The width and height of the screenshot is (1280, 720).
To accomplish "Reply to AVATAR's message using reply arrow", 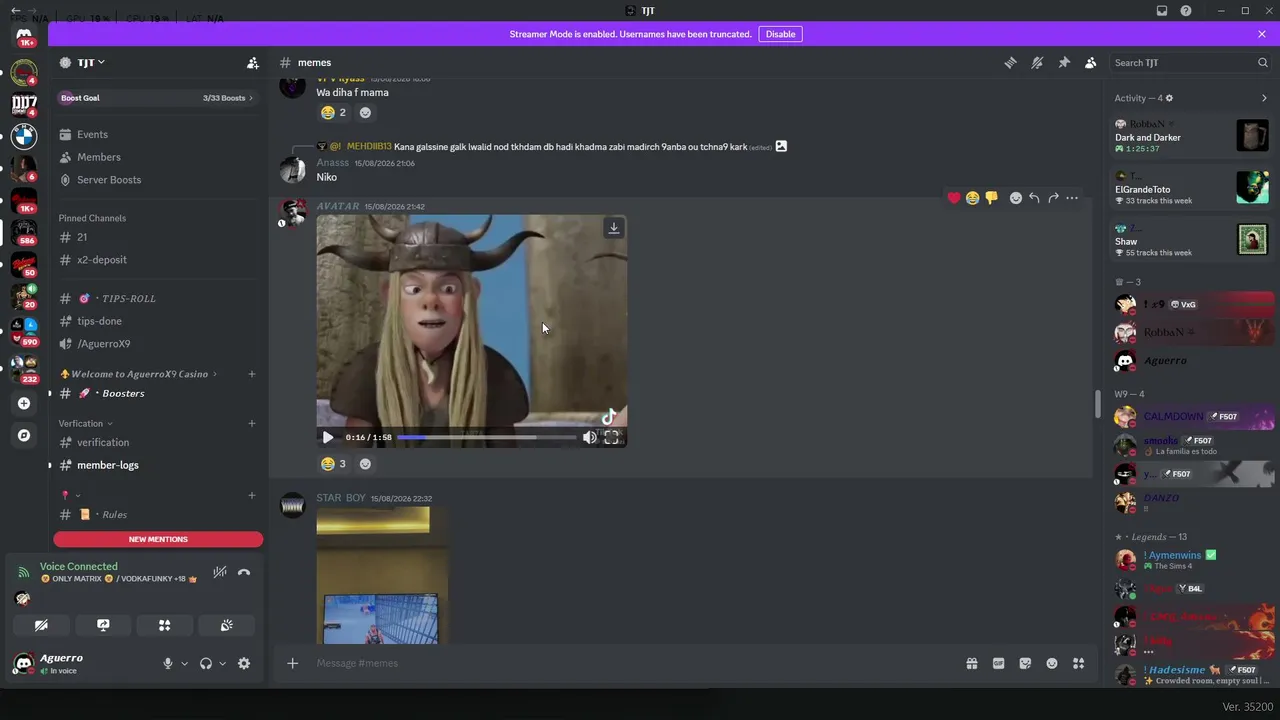I will 1034,198.
